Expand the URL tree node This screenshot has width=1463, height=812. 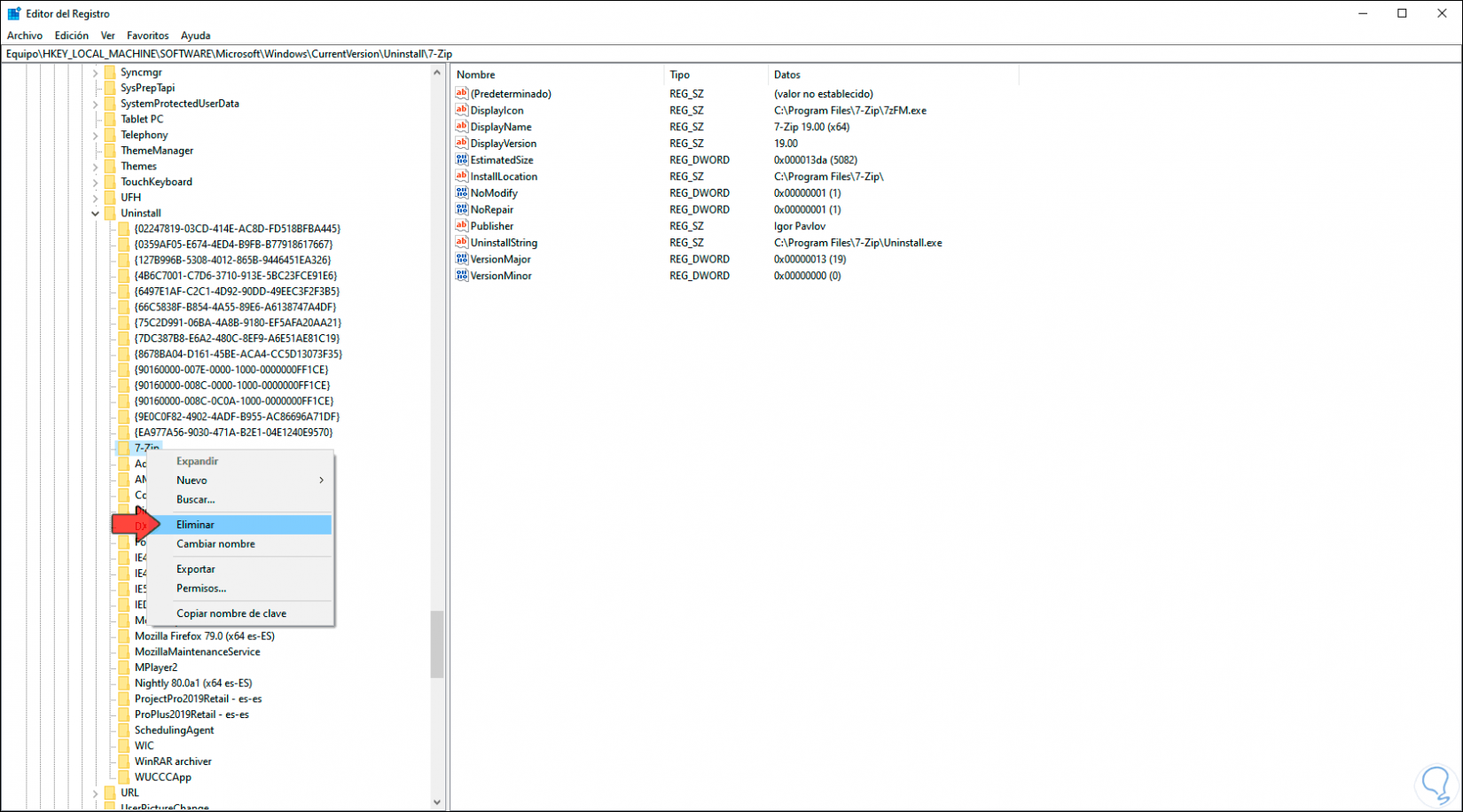point(95,792)
